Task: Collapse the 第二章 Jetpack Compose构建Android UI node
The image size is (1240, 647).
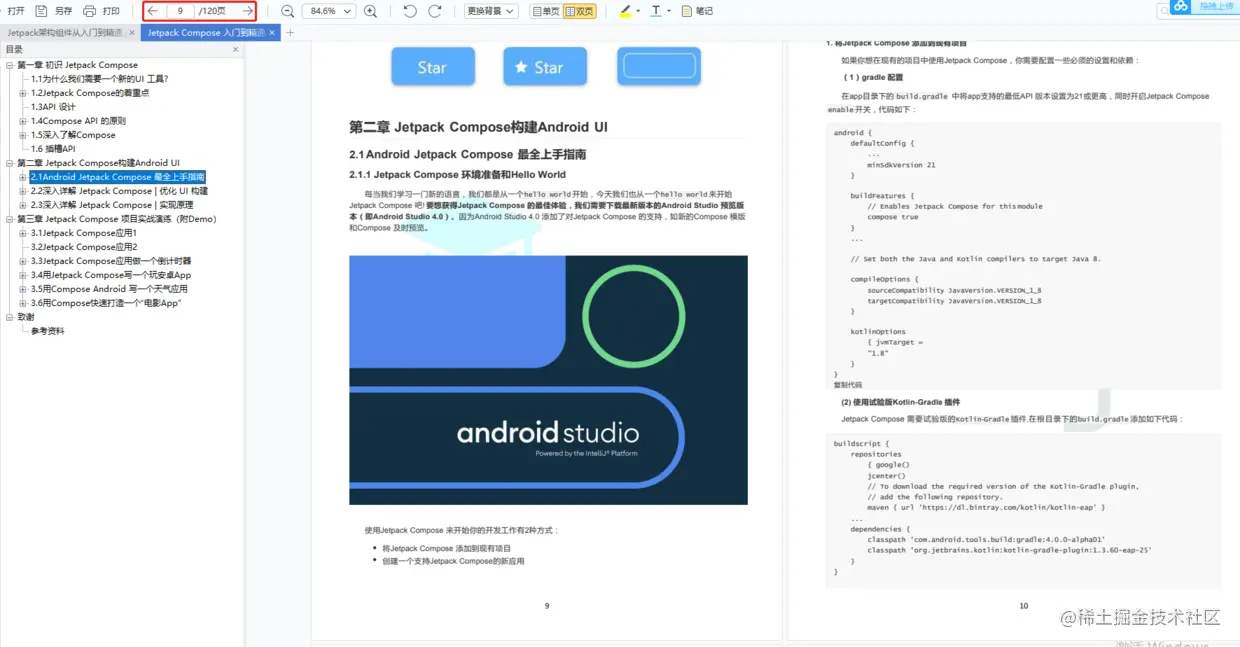Action: click(9, 163)
